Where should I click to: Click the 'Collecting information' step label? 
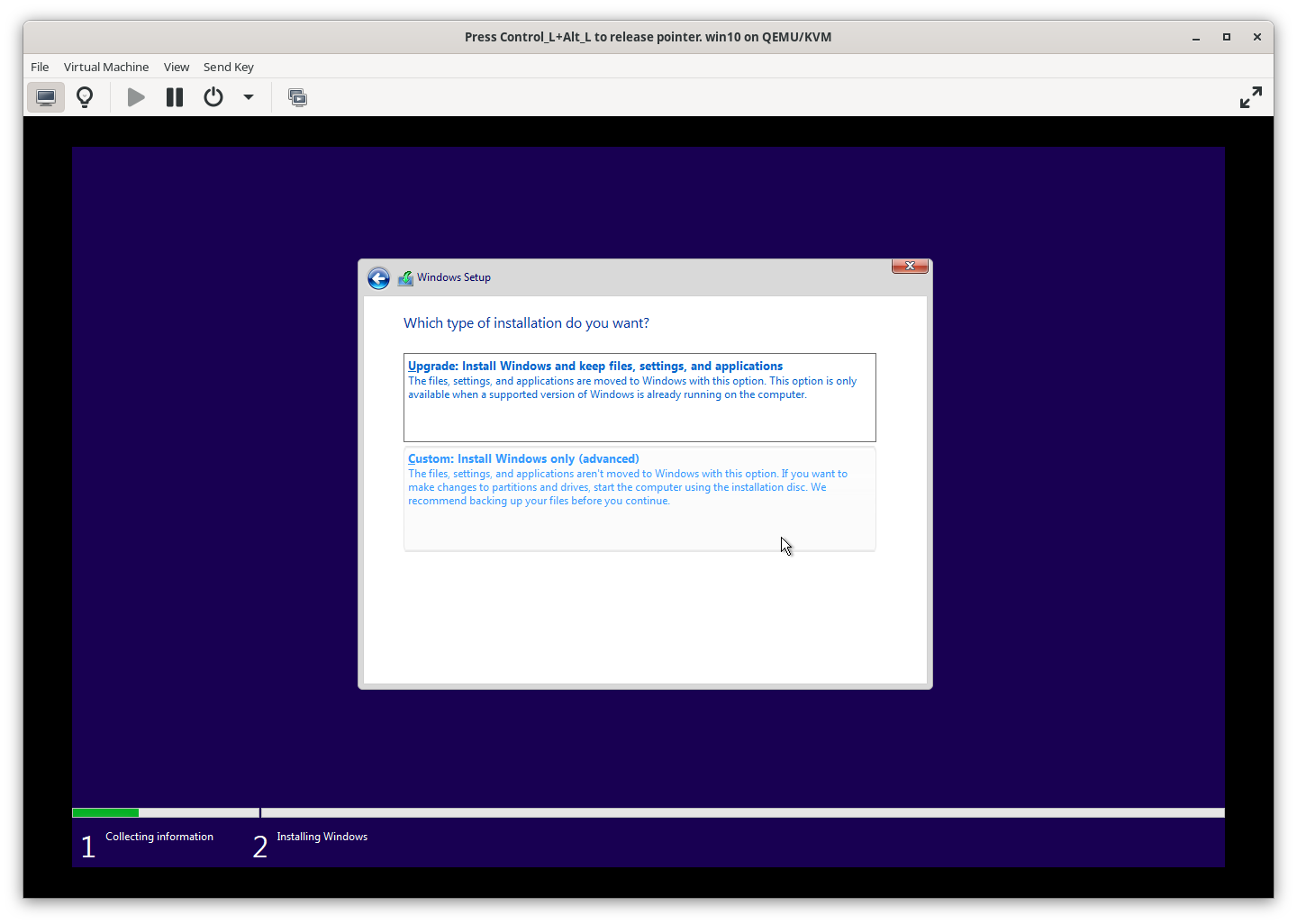(x=159, y=837)
